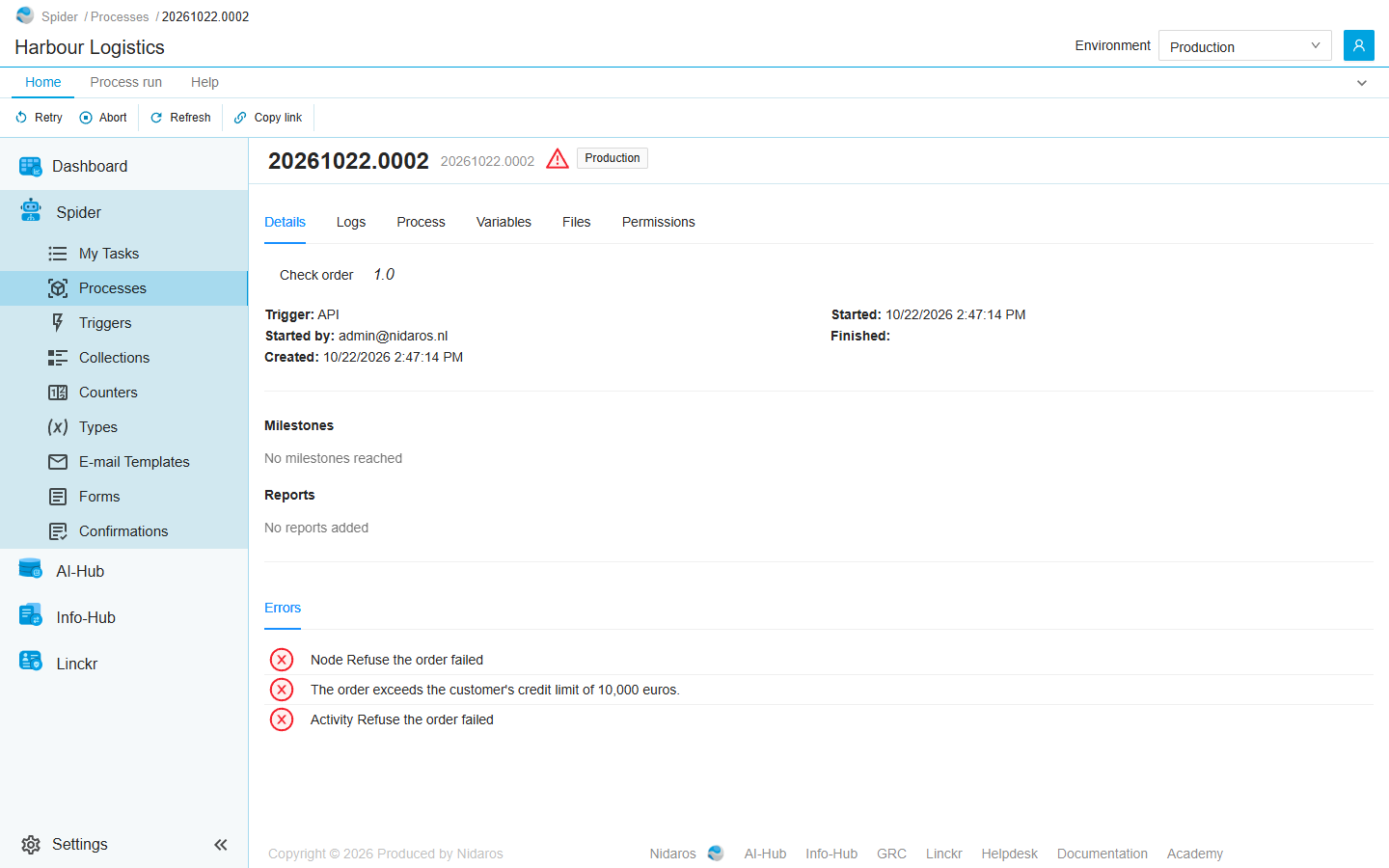Switch to the Process tab
The image size is (1389, 868).
pyautogui.click(x=421, y=222)
